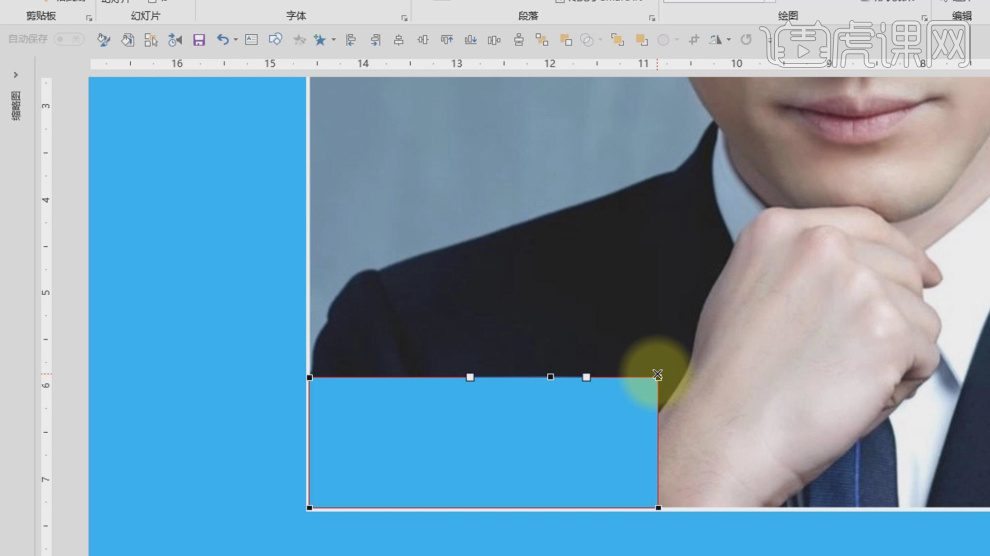Viewport: 990px width, 556px height.
Task: Click the right white square handle on the rectangle's top edge
Action: click(587, 377)
